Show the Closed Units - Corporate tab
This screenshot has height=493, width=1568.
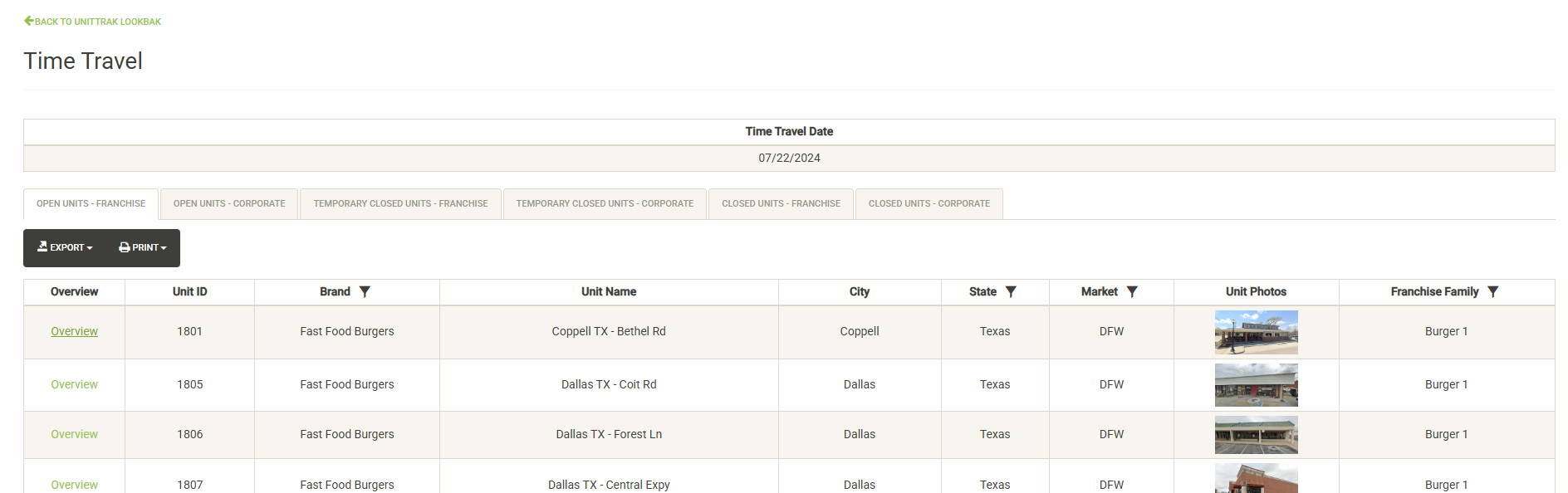coord(929,204)
